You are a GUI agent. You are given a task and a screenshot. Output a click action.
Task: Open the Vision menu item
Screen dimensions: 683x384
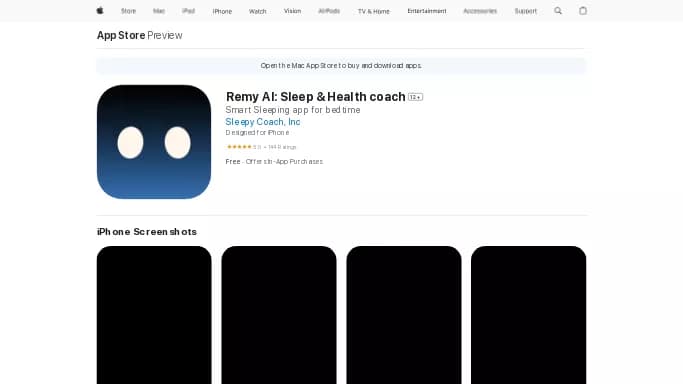(x=292, y=11)
